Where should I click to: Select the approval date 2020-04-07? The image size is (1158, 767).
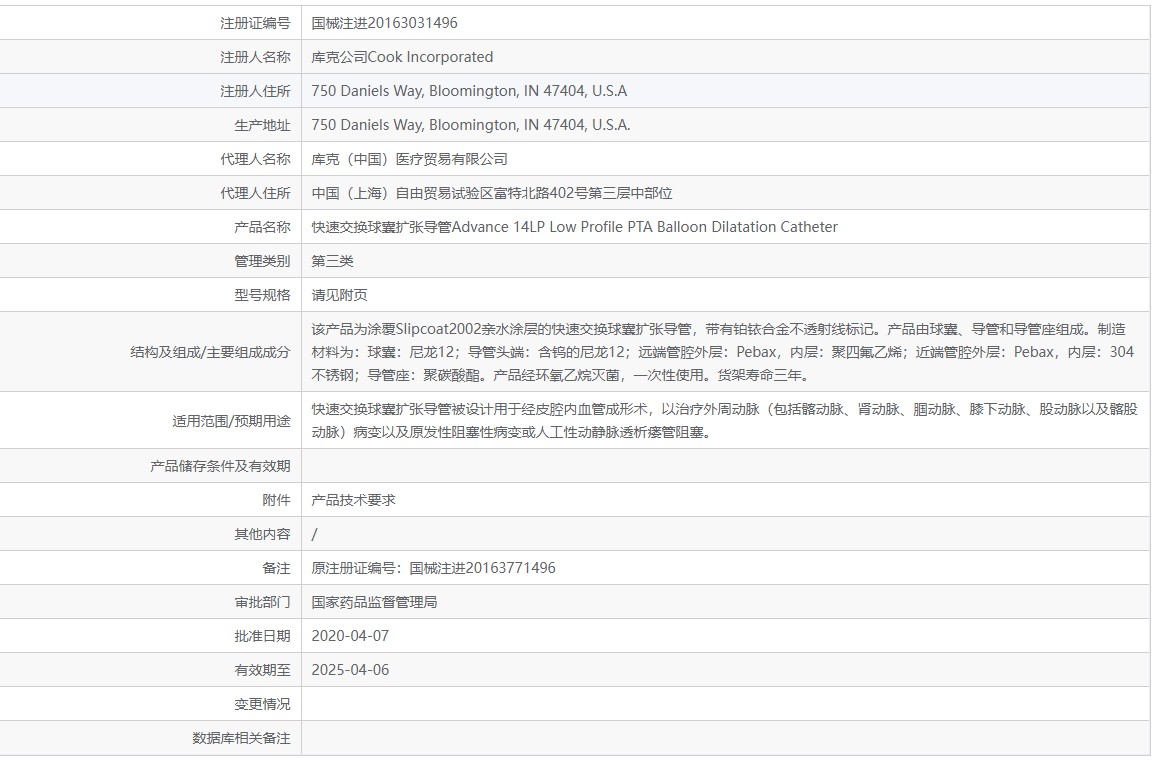coord(350,636)
